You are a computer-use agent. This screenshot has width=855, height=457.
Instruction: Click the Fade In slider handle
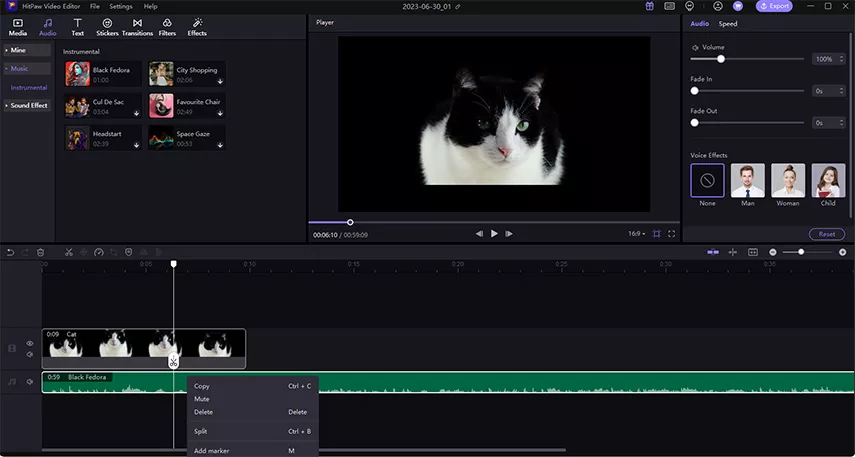pyautogui.click(x=695, y=91)
